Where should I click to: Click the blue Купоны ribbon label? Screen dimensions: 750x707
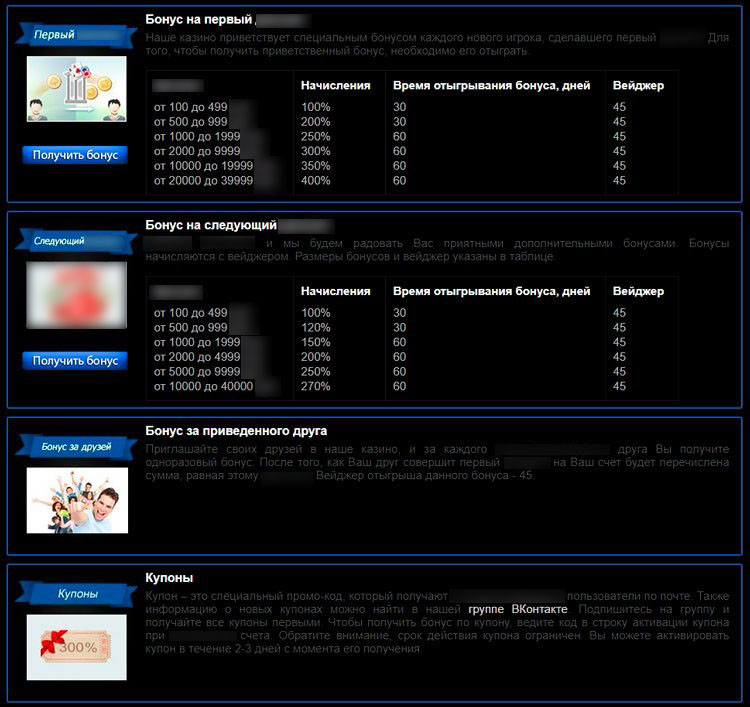coord(76,594)
